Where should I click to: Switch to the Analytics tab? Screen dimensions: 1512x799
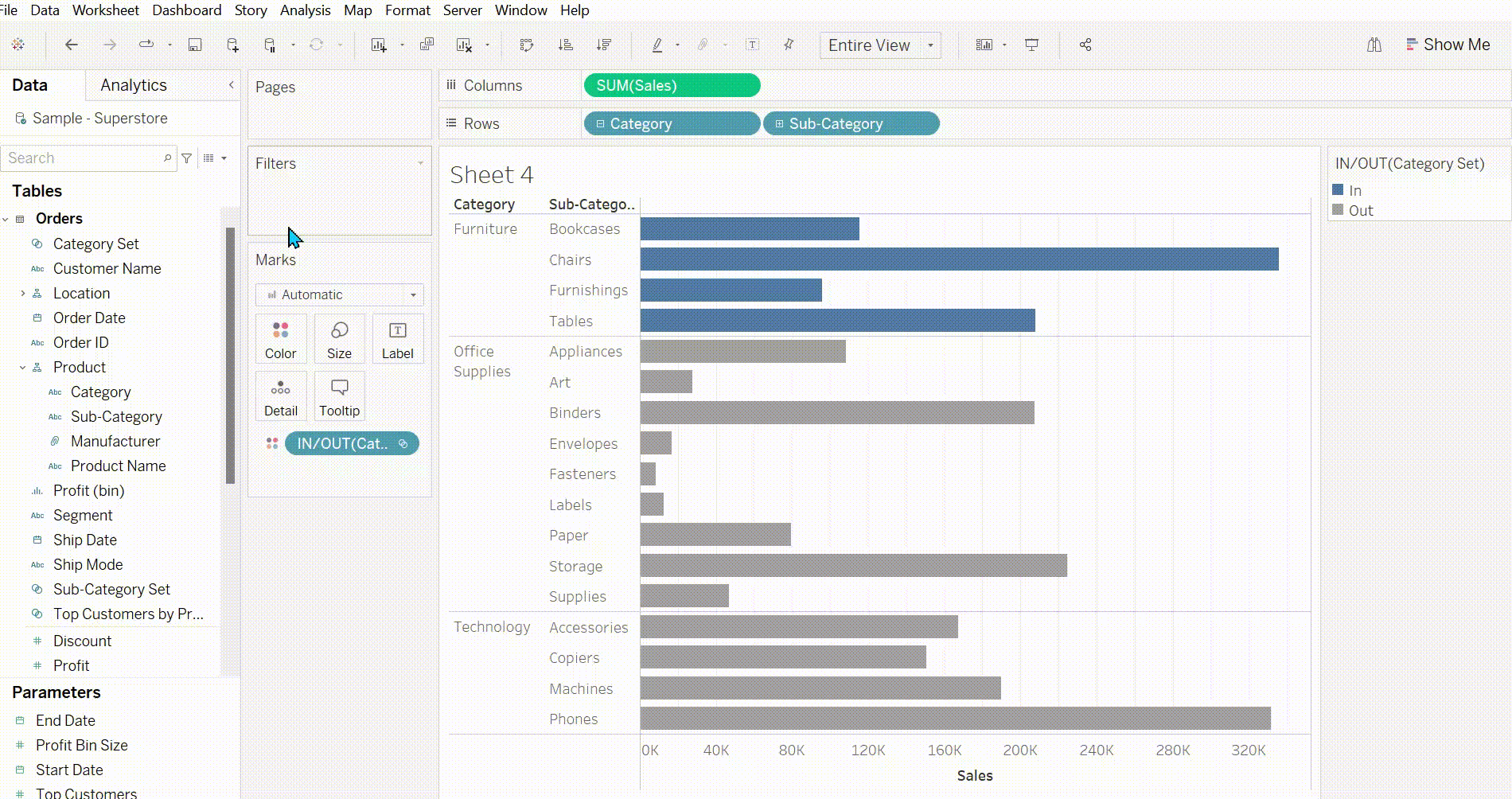(x=134, y=85)
